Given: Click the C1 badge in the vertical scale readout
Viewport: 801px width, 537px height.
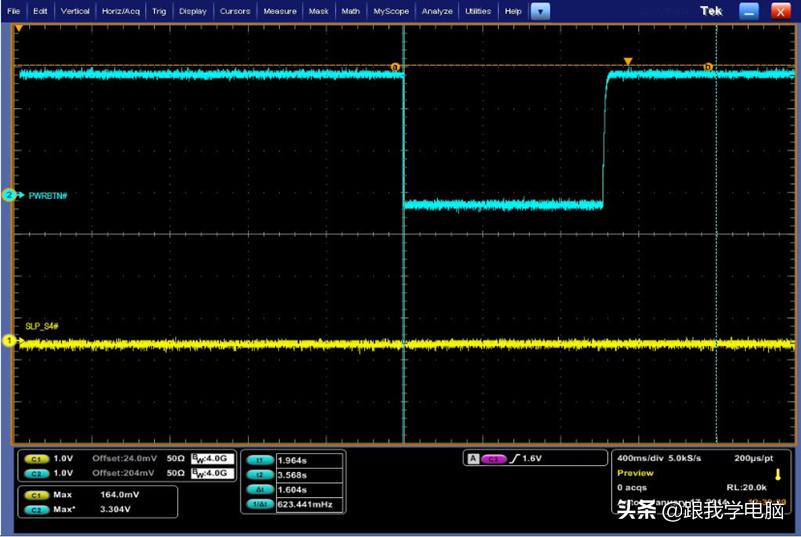Looking at the screenshot, I should pyautogui.click(x=36, y=458).
